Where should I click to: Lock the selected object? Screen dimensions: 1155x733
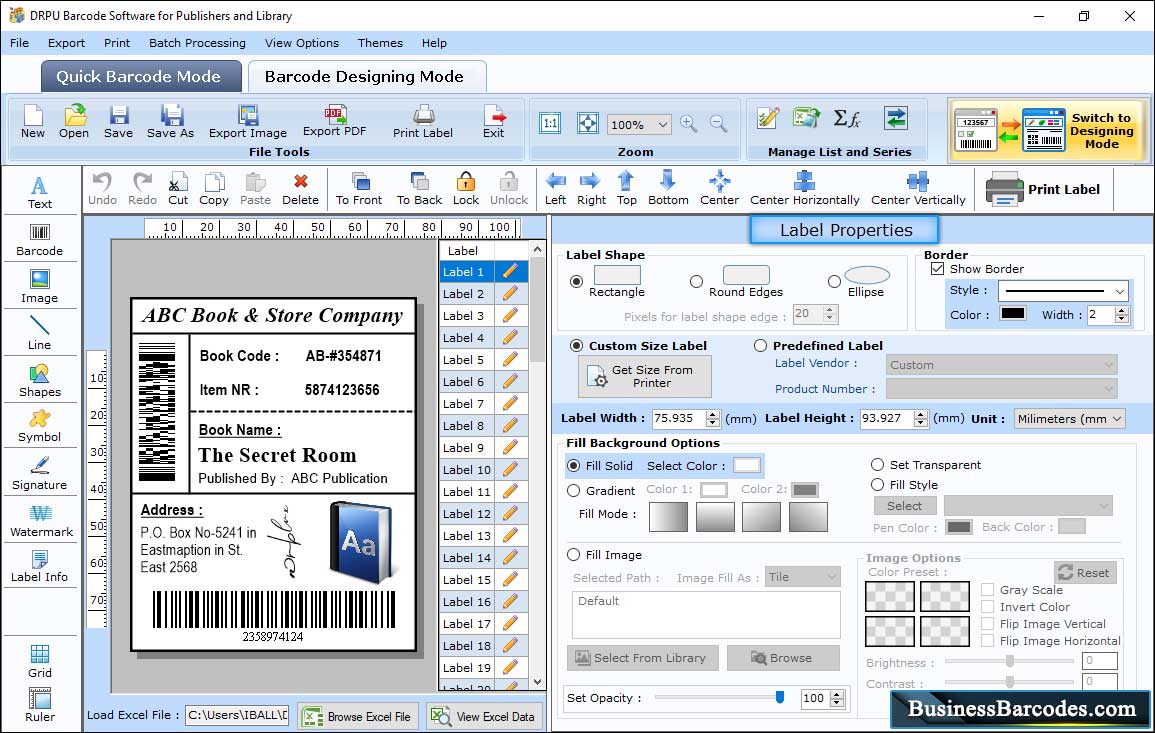(466, 189)
